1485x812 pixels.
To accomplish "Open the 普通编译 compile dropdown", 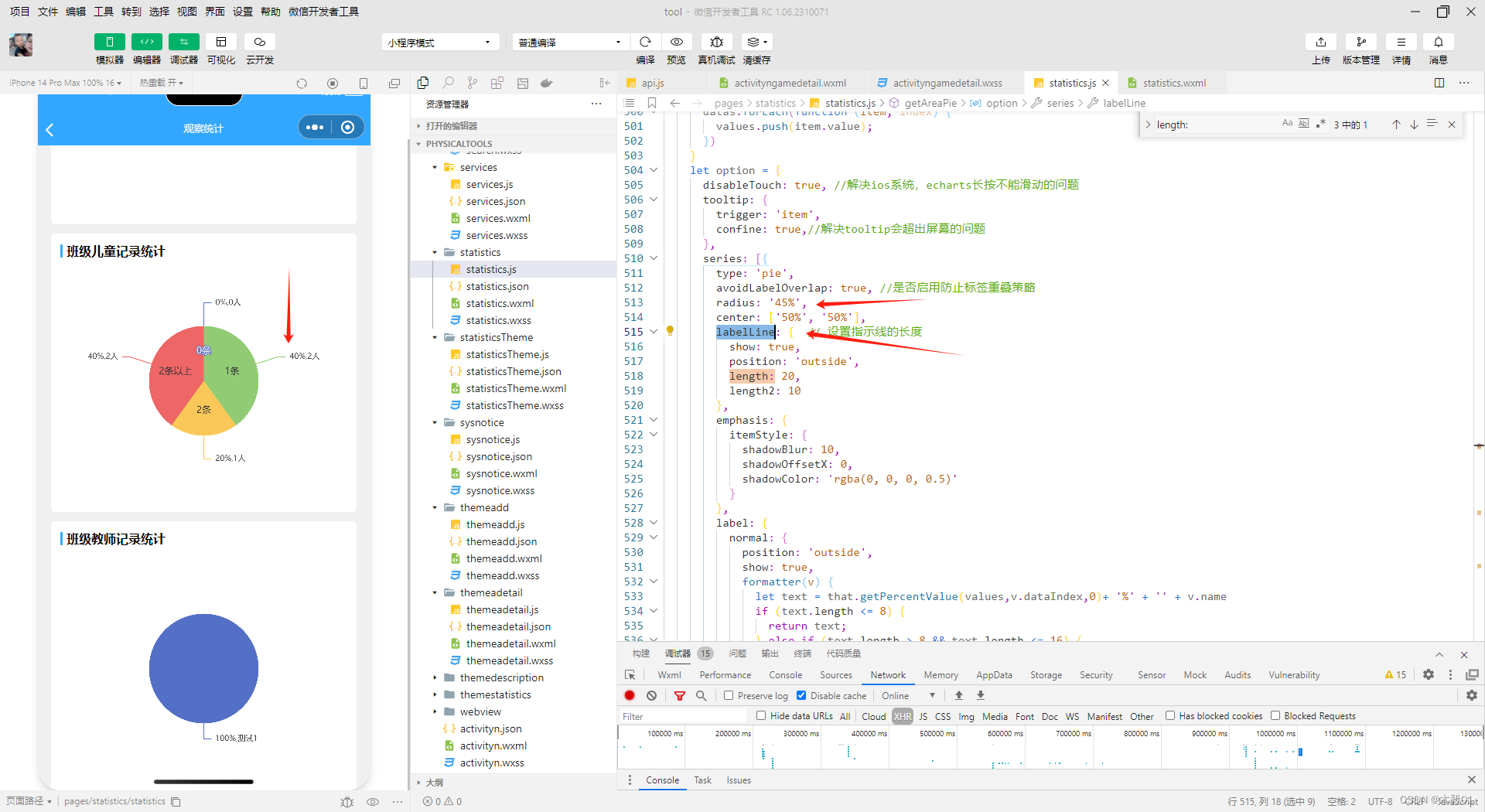I will pyautogui.click(x=570, y=42).
